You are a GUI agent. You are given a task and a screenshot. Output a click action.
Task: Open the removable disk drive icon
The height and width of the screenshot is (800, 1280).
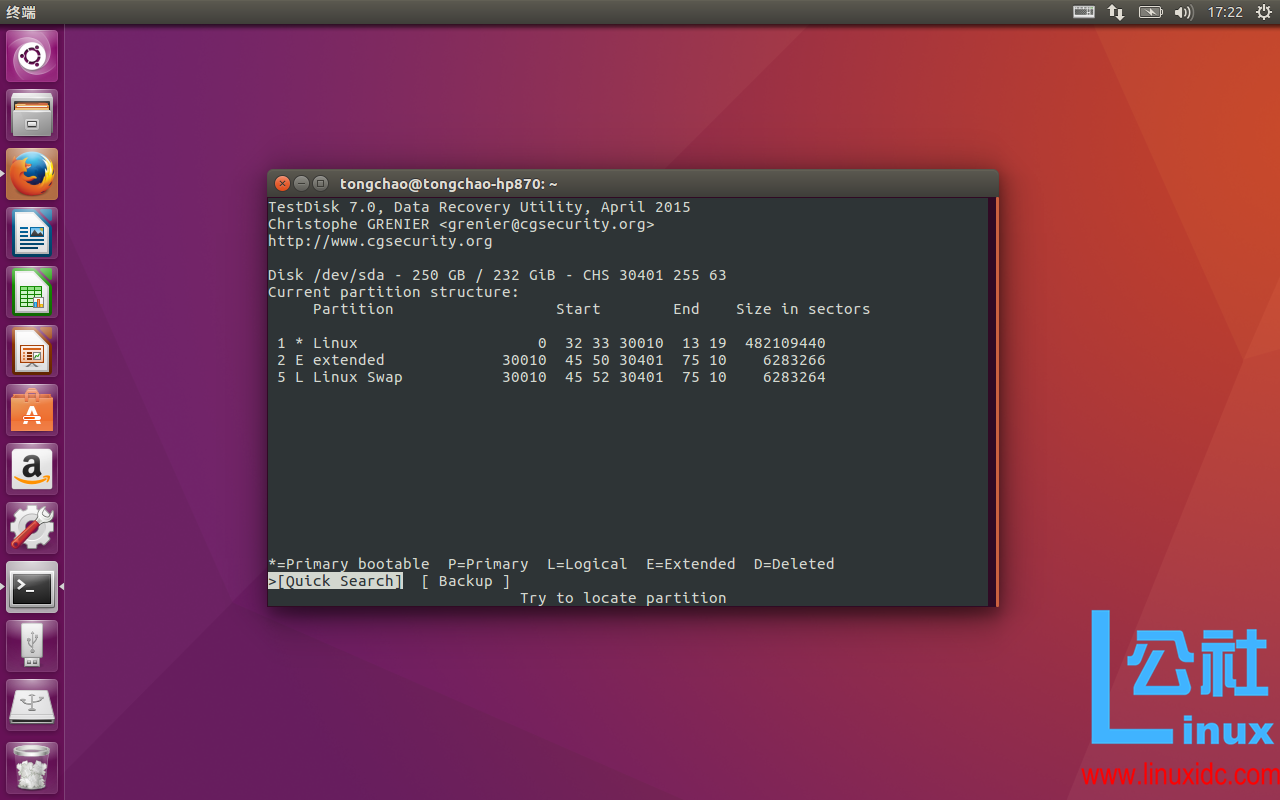(32, 706)
